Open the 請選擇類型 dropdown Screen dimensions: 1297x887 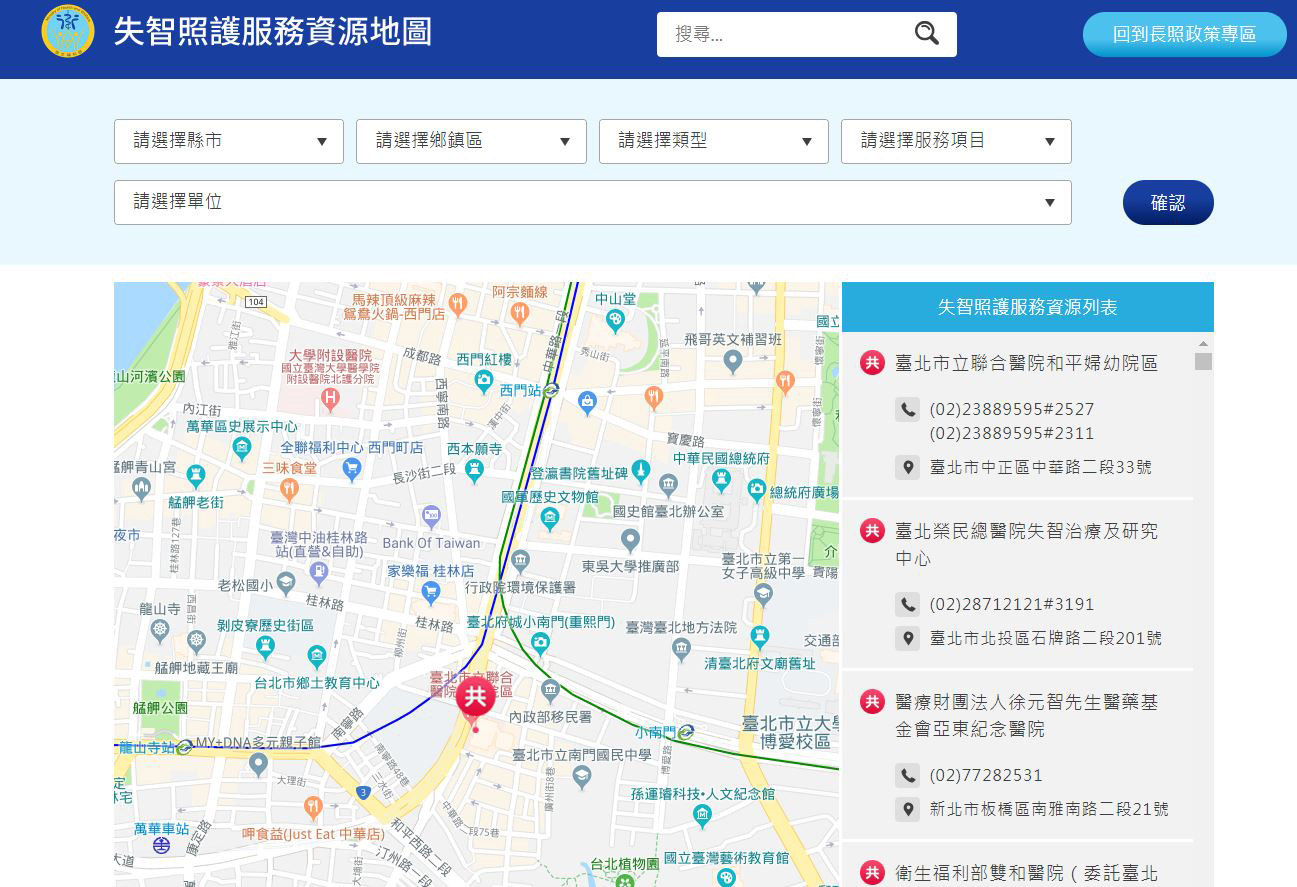point(714,141)
